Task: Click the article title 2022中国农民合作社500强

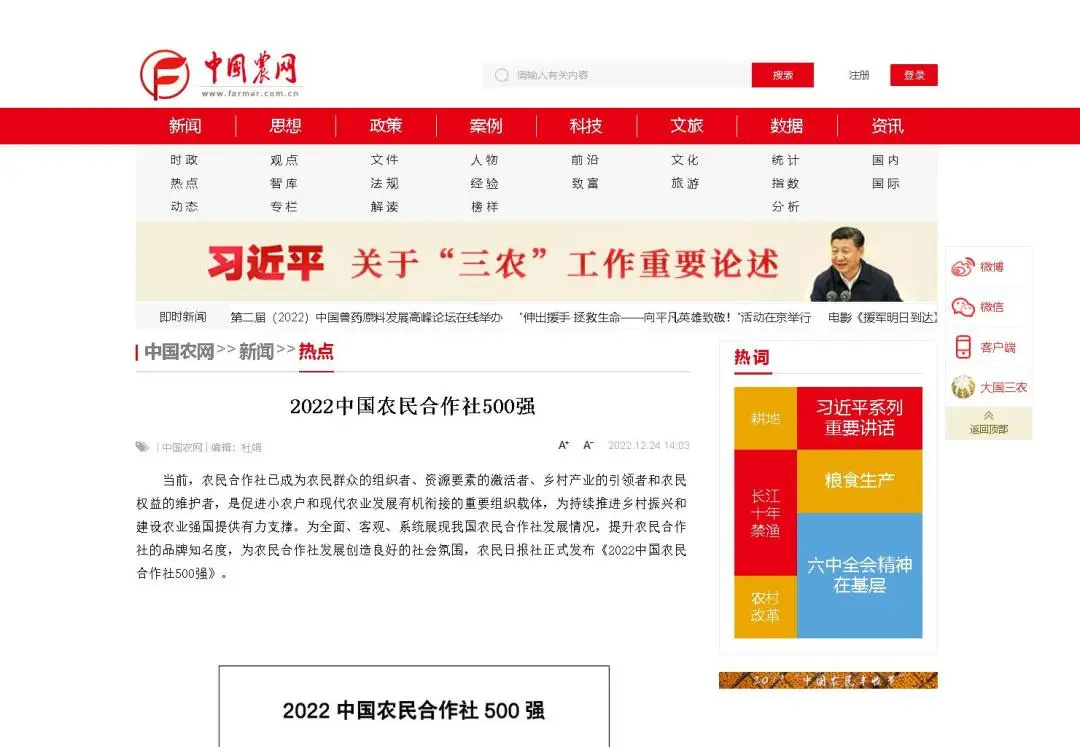Action: coord(412,406)
